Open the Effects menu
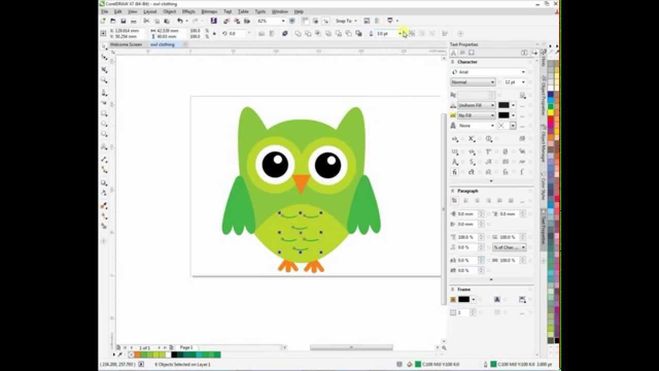The width and height of the screenshot is (659, 371). [189, 11]
